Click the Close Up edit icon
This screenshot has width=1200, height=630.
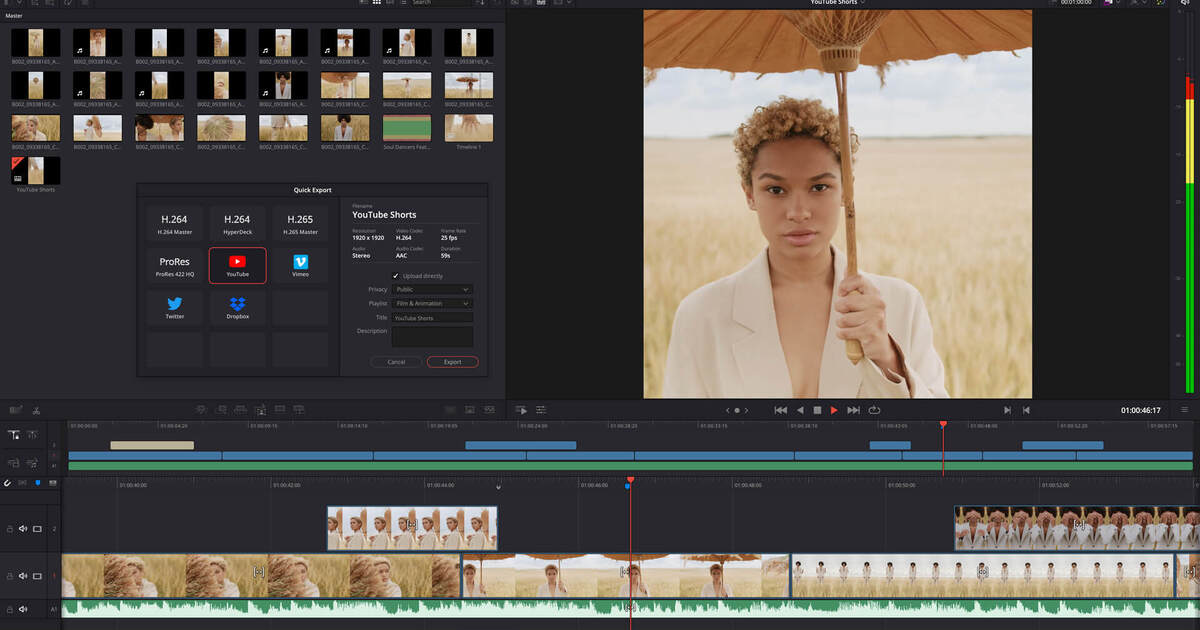coord(261,410)
